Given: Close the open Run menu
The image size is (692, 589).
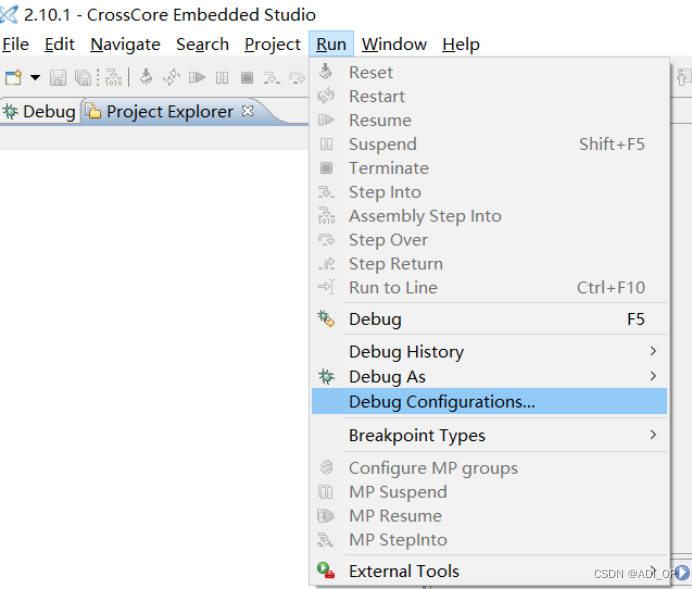Looking at the screenshot, I should click(331, 44).
